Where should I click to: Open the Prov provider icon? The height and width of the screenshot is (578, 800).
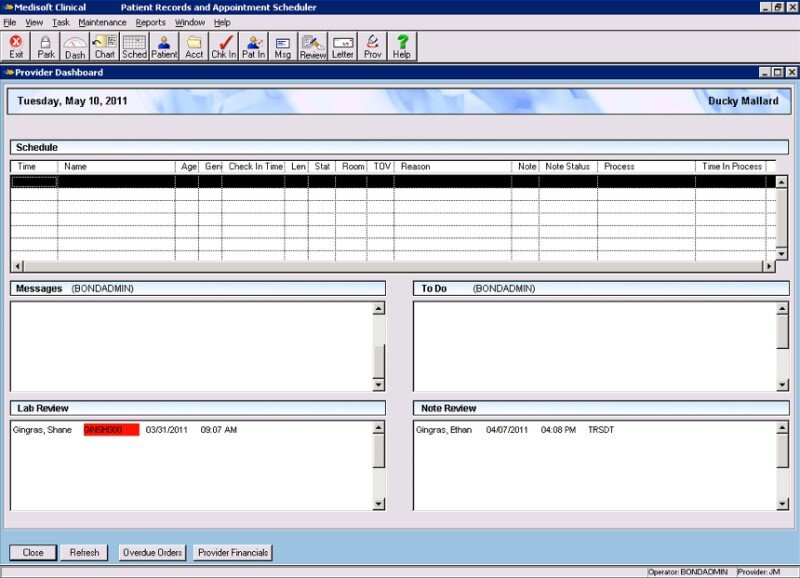pos(372,47)
